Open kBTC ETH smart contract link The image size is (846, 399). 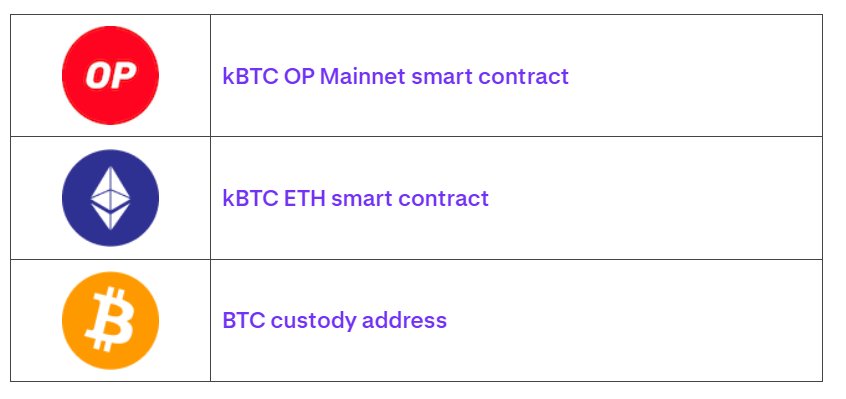point(356,198)
